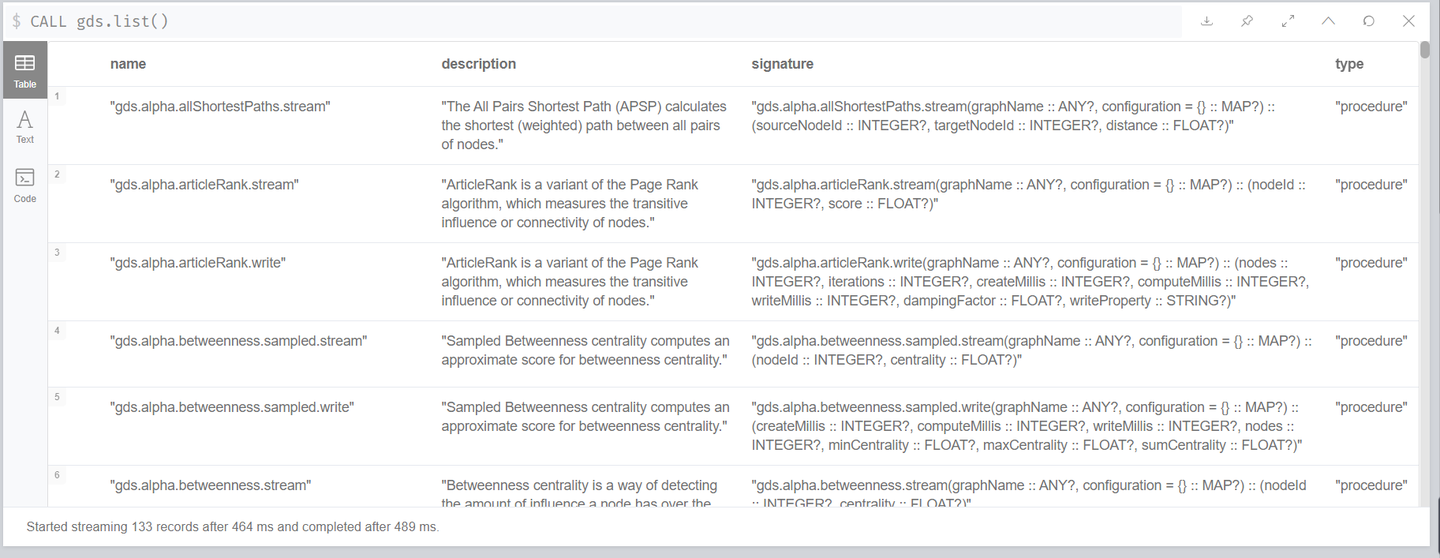Click the export results download icon
This screenshot has height=558, width=1440.
tap(1207, 21)
